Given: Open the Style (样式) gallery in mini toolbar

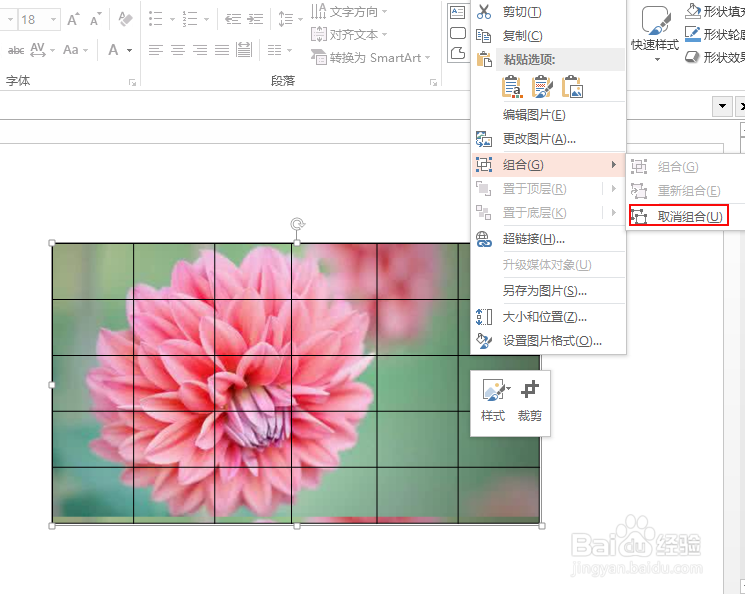Looking at the screenshot, I should point(494,401).
